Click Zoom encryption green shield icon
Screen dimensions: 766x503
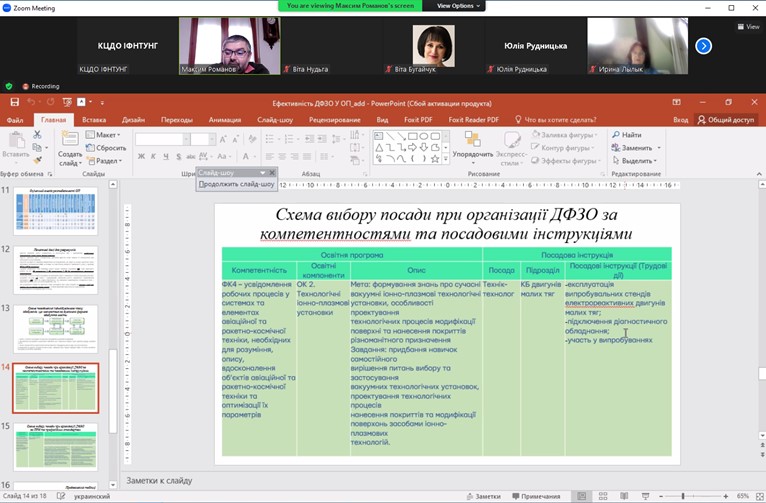9,86
